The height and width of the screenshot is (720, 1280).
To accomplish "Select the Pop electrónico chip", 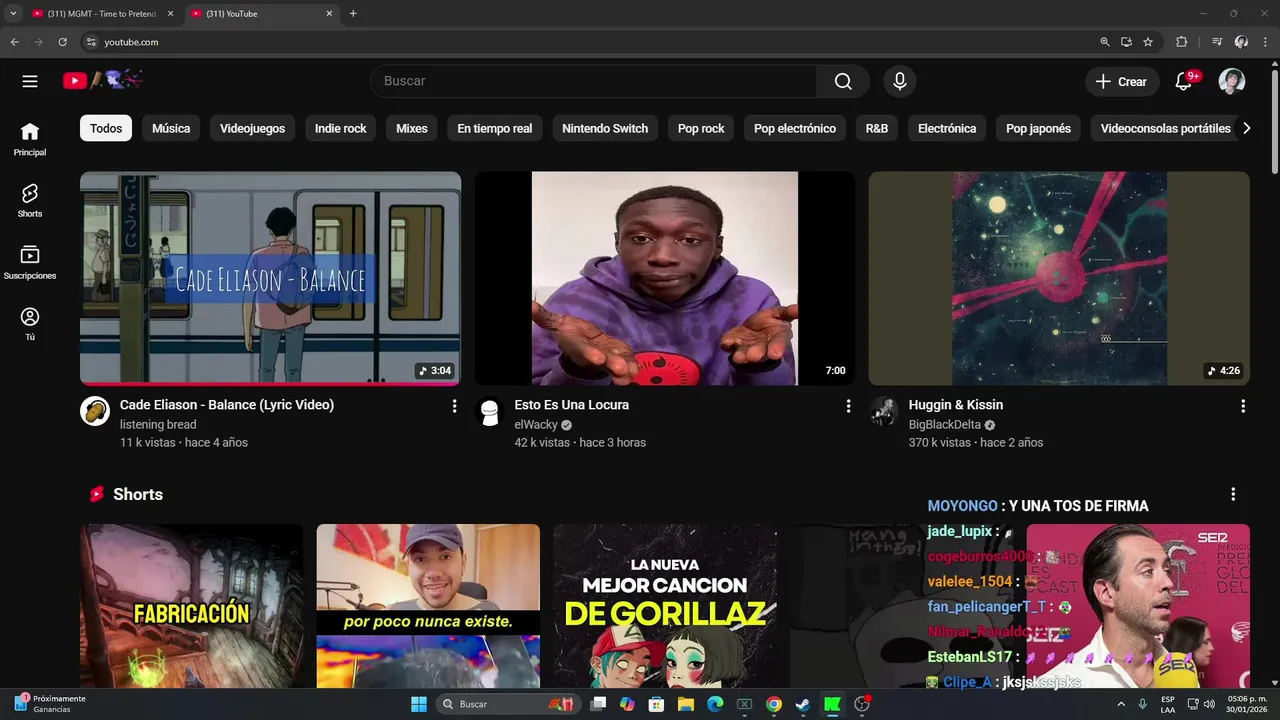I will click(x=795, y=128).
